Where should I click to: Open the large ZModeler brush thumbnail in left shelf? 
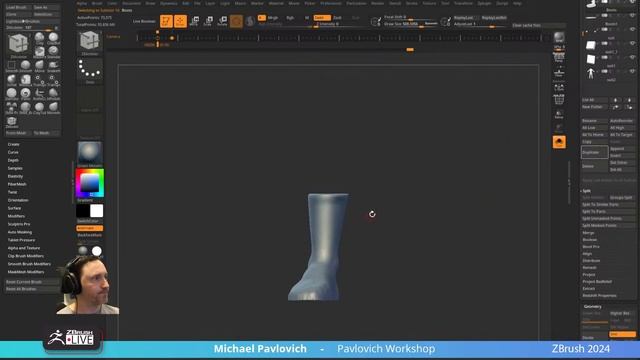89,43
